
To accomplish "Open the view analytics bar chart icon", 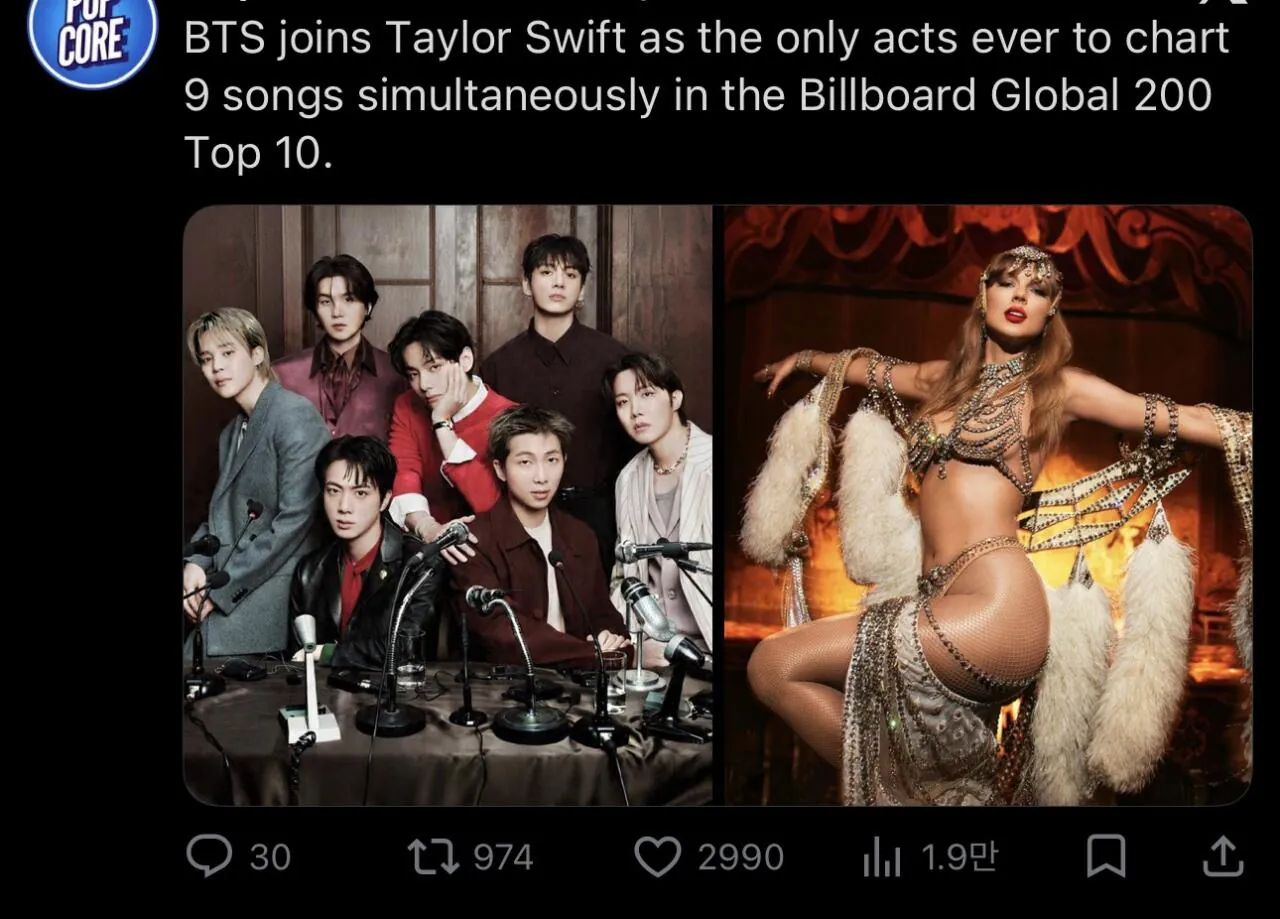I will pyautogui.click(x=881, y=858).
